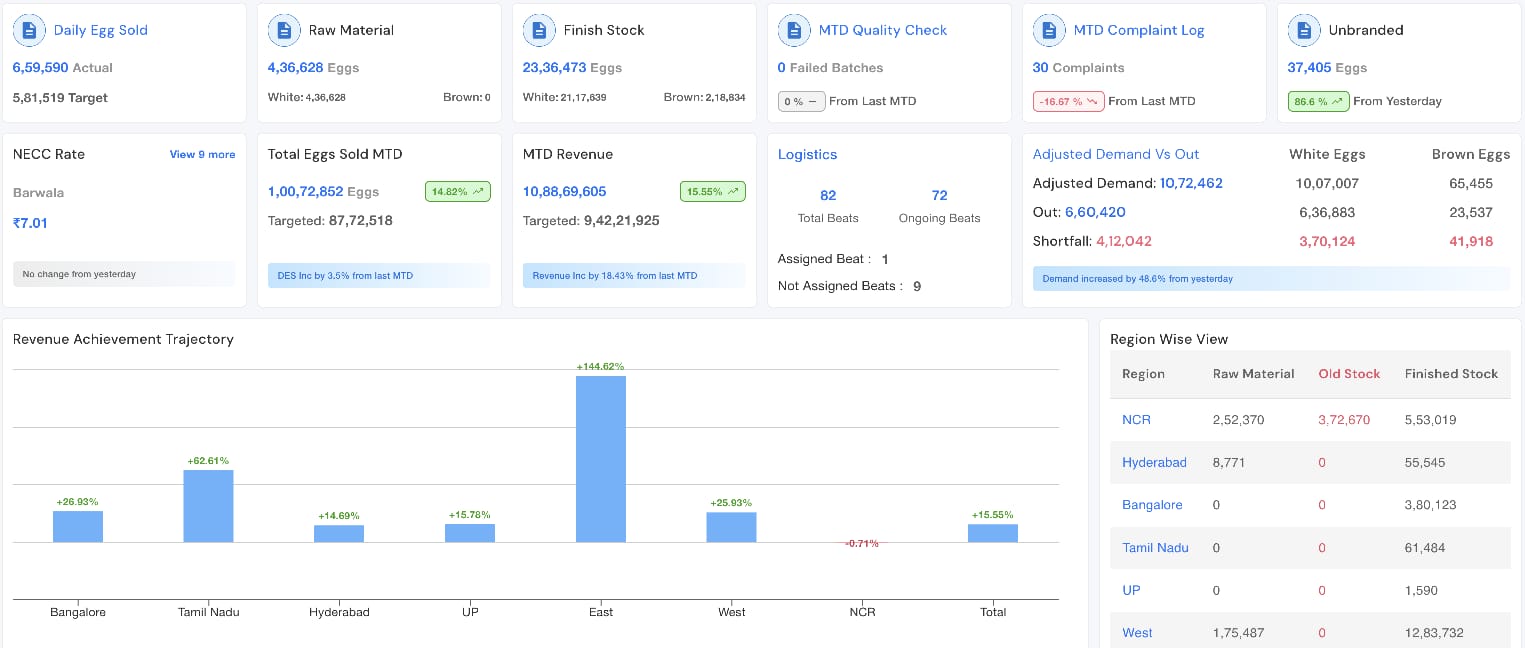Open the MTD Complaint Log link

click(x=1139, y=30)
